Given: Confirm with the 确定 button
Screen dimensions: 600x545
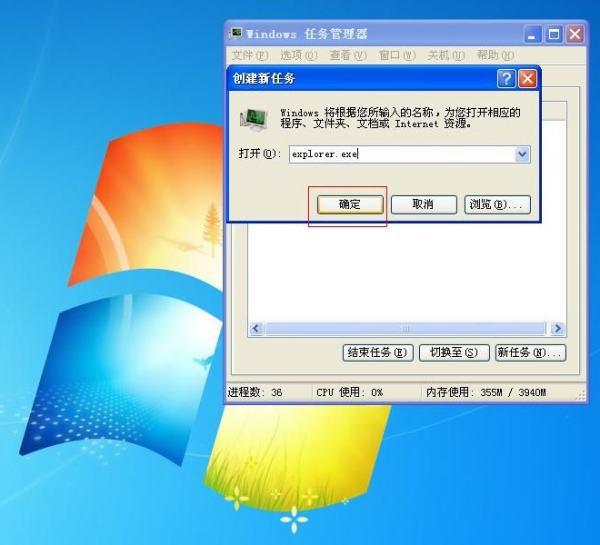Looking at the screenshot, I should pos(350,204).
